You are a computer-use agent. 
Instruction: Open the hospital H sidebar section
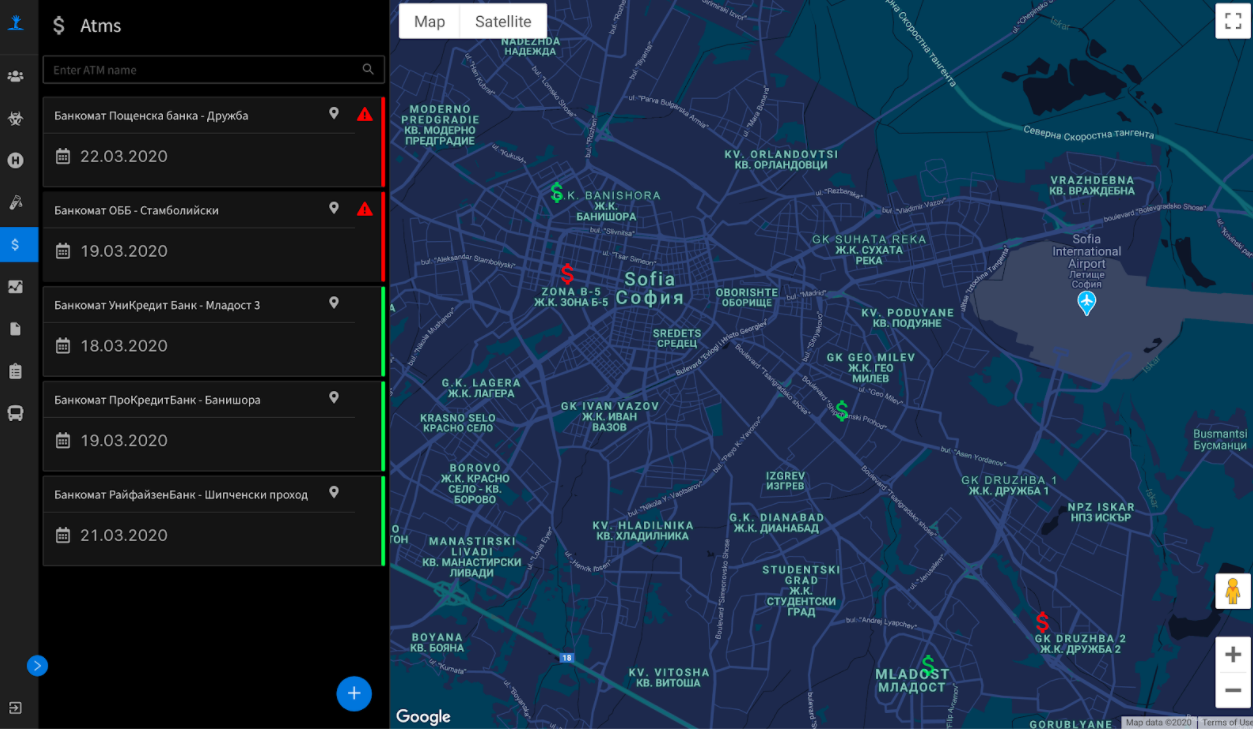click(15, 160)
